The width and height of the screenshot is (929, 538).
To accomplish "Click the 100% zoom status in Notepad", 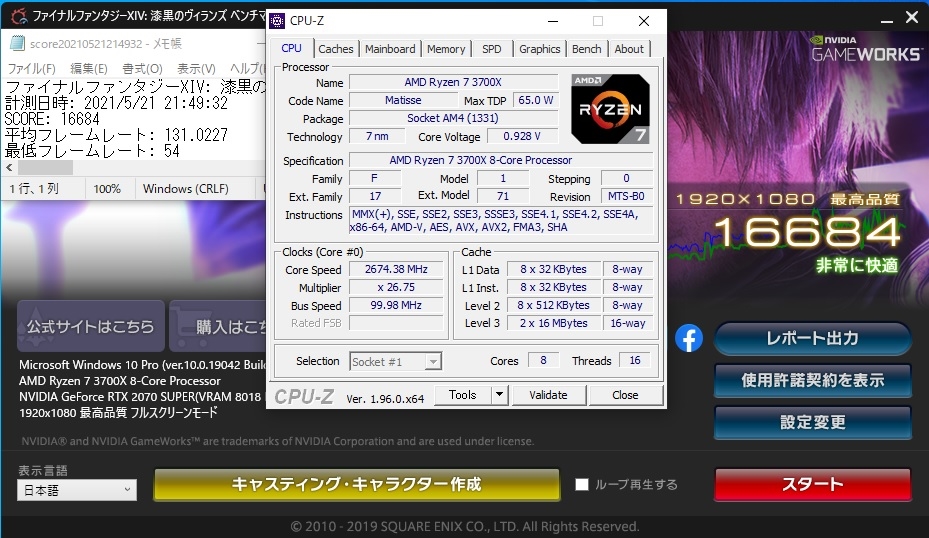I will [107, 189].
